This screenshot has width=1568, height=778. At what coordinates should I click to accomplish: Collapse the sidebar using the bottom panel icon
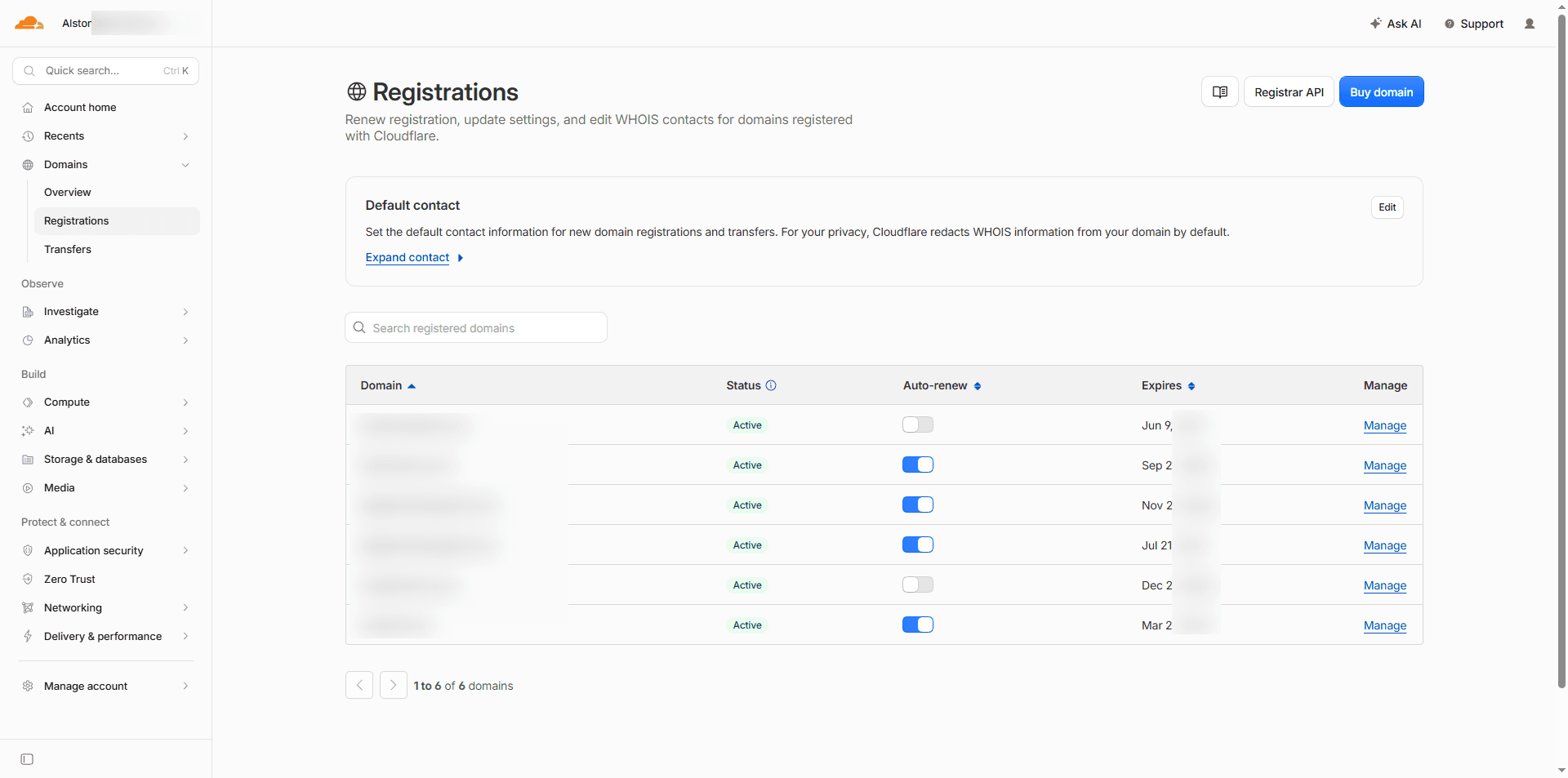pyautogui.click(x=27, y=759)
